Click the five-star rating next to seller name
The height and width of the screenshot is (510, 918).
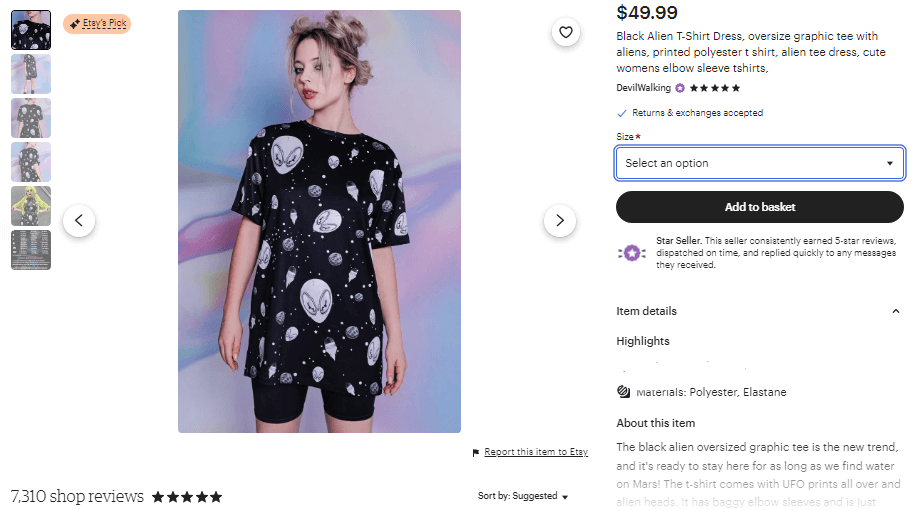[715, 88]
